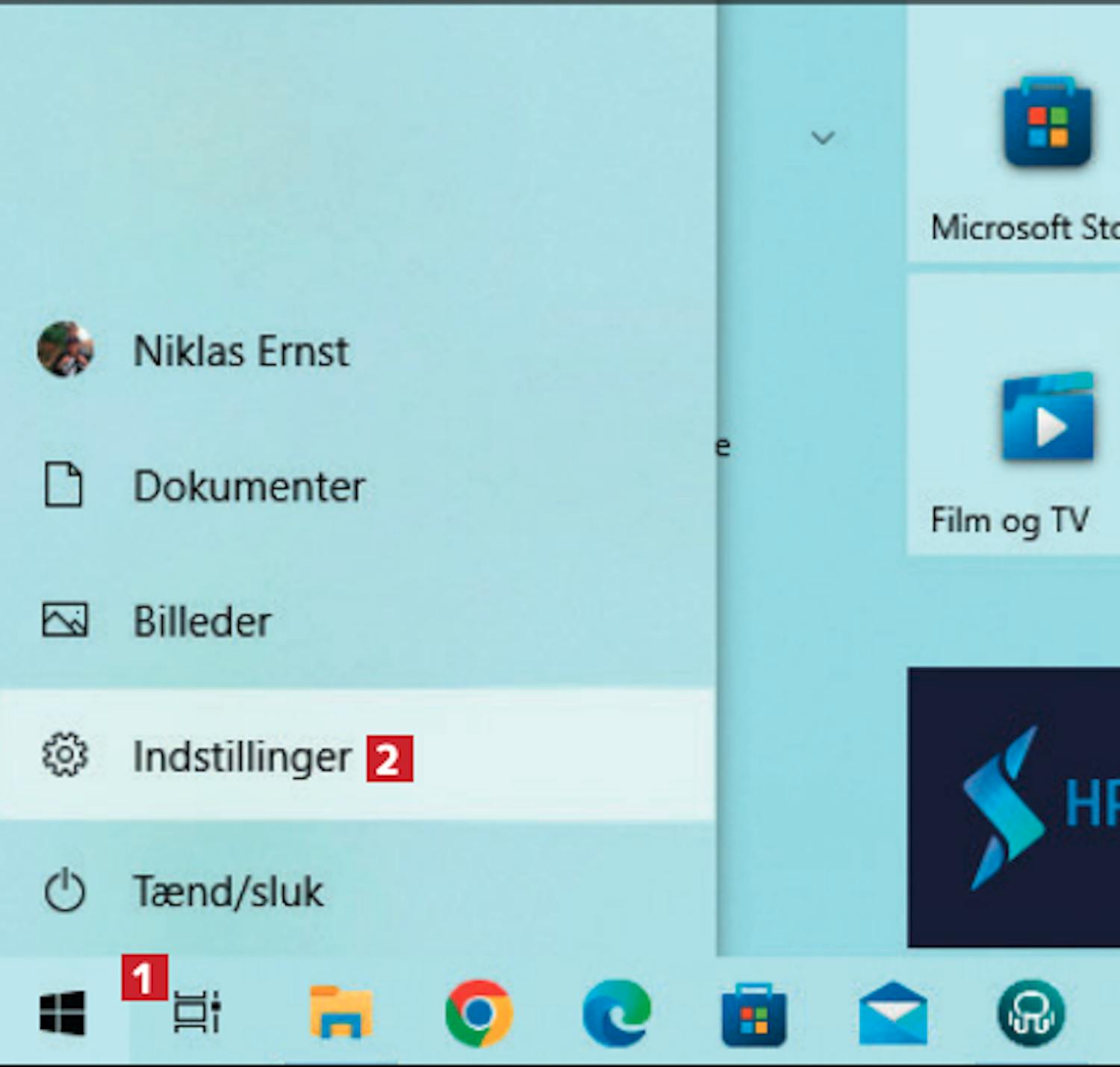1120x1067 pixels.
Task: Open Dokumenter from the Start menu
Action: click(x=249, y=487)
